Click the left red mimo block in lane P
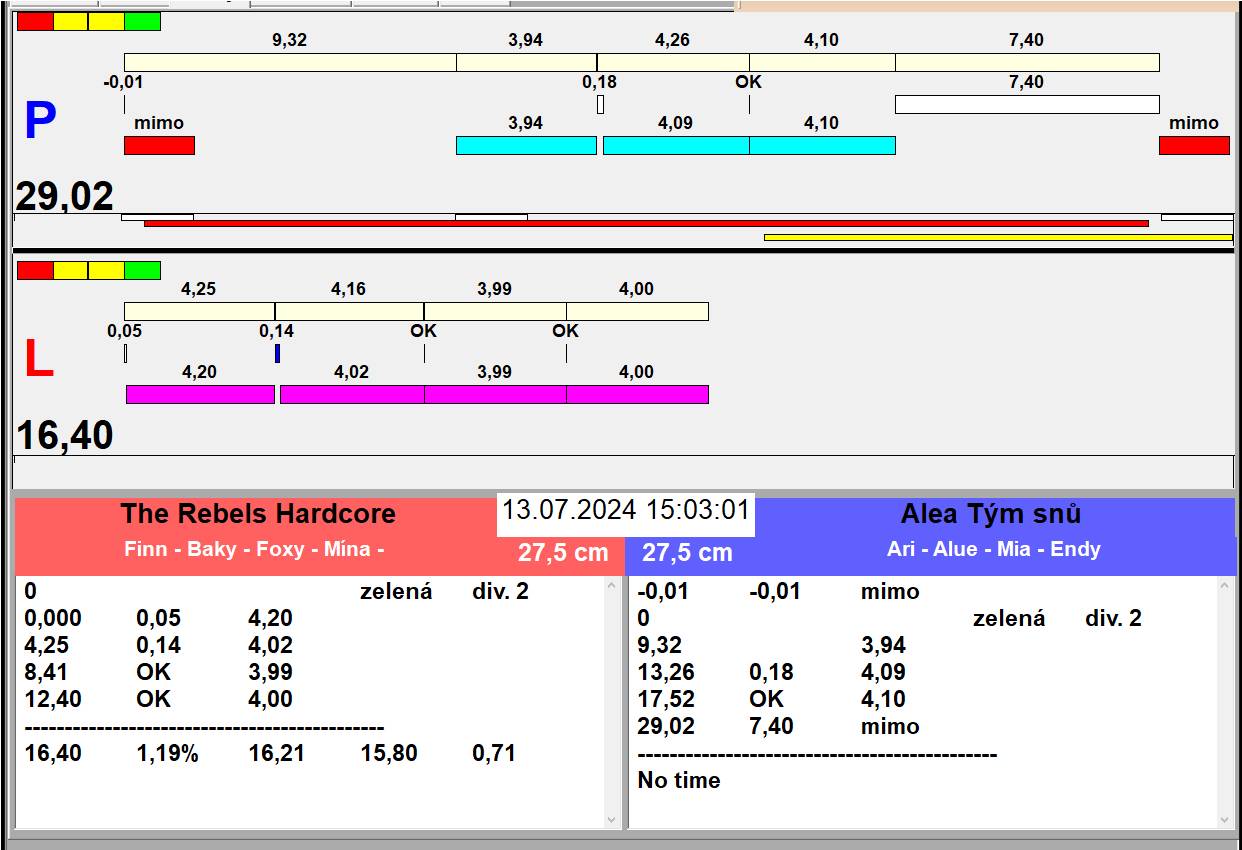Screen dimensions: 1242x850 pos(159,145)
